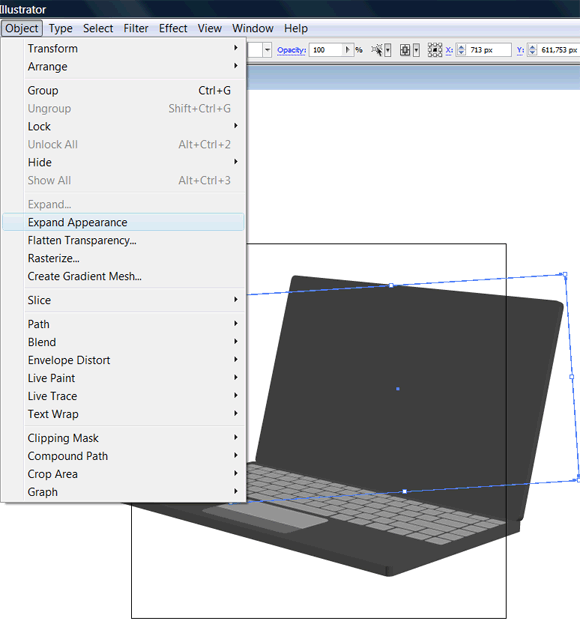The width and height of the screenshot is (580, 636).
Task: Click the Select Similar Objects icon
Action: 377,50
